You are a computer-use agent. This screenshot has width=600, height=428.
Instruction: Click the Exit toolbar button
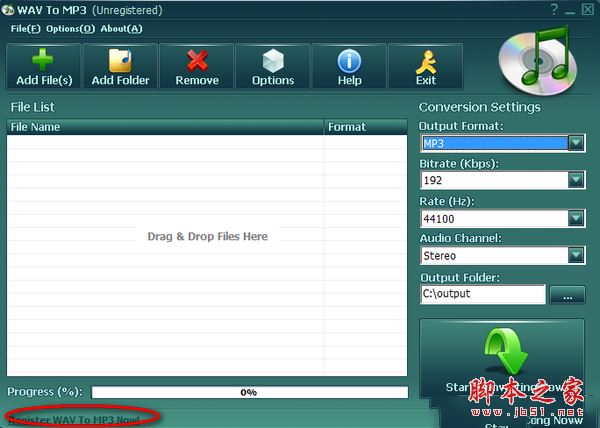point(426,67)
